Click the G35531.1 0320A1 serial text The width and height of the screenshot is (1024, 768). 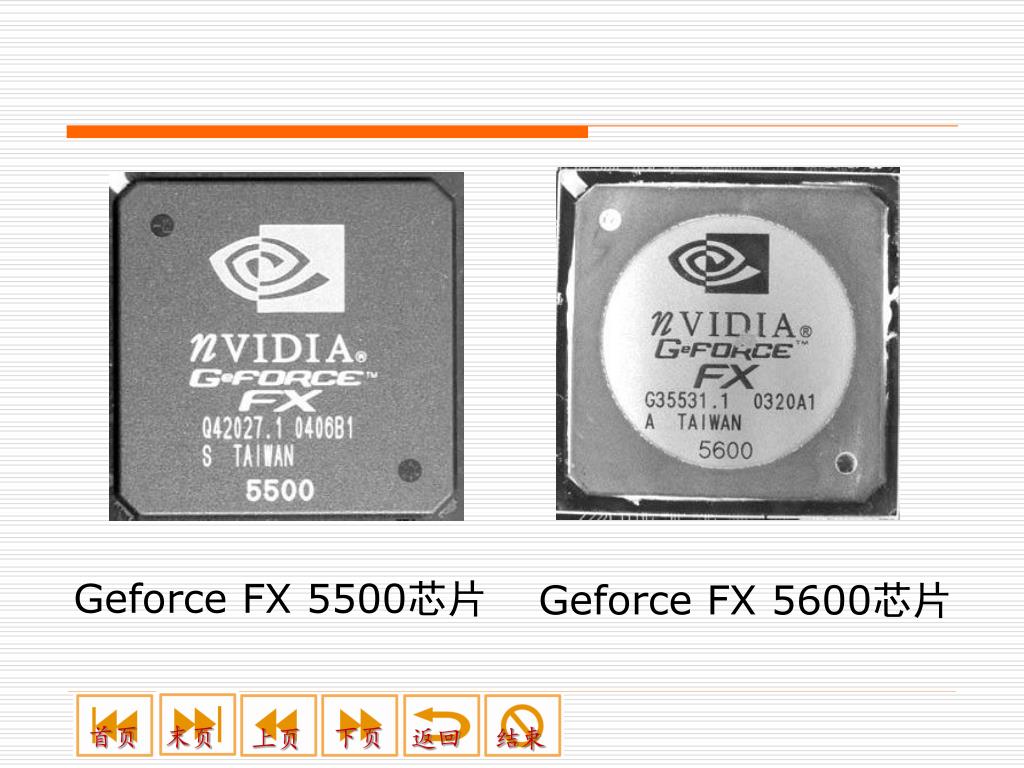click(730, 400)
